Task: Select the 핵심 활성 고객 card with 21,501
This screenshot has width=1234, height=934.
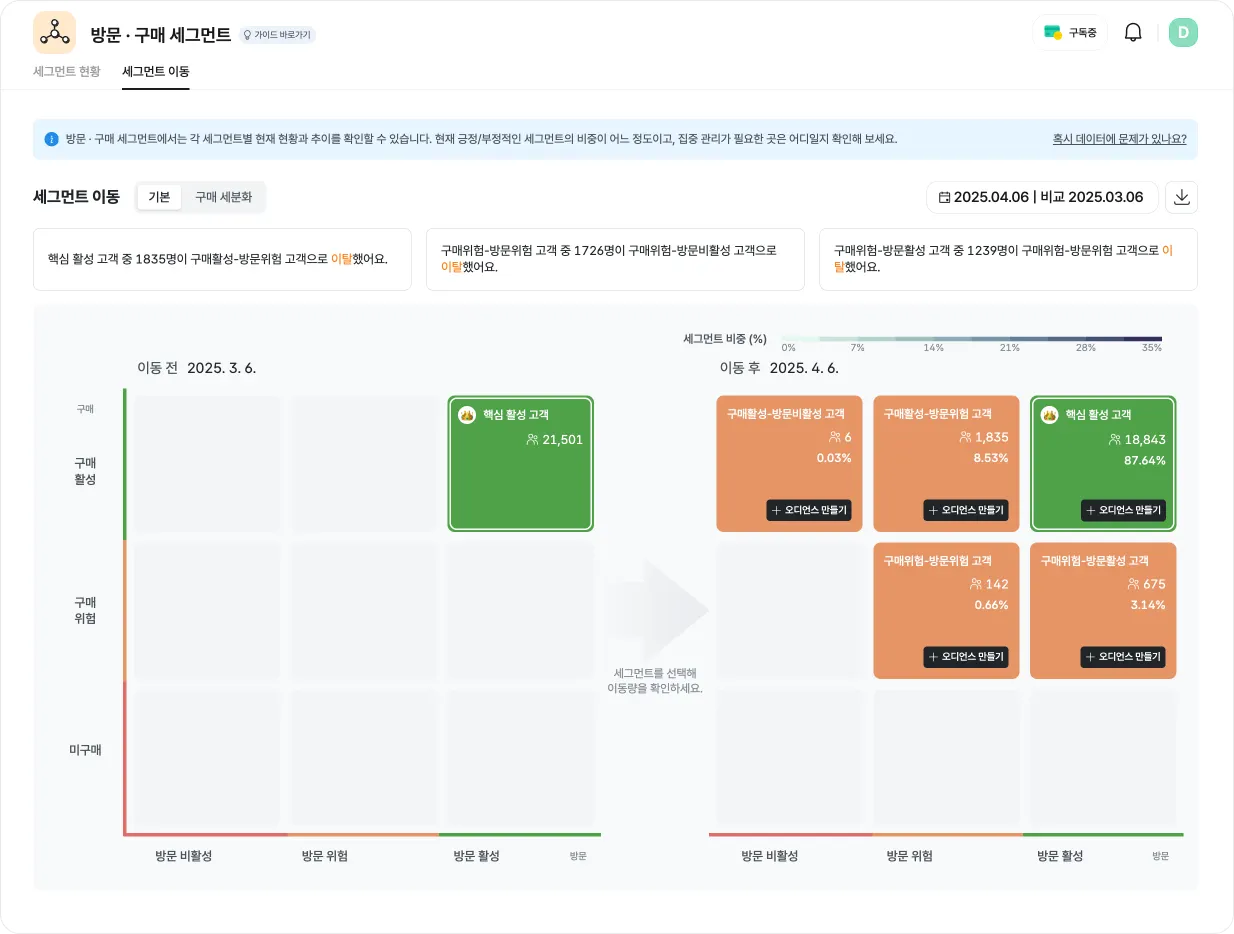Action: pyautogui.click(x=520, y=463)
